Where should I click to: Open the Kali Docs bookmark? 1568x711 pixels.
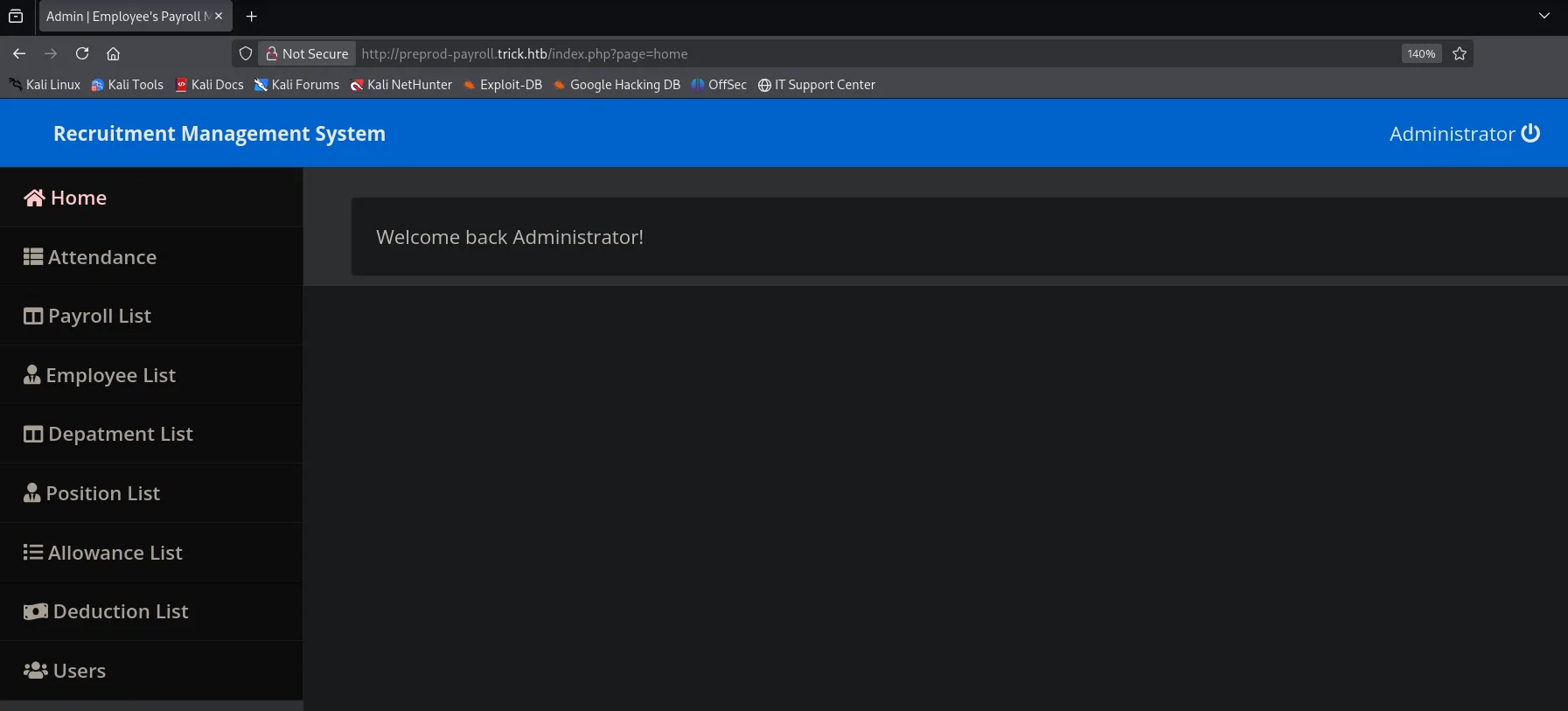tap(210, 85)
